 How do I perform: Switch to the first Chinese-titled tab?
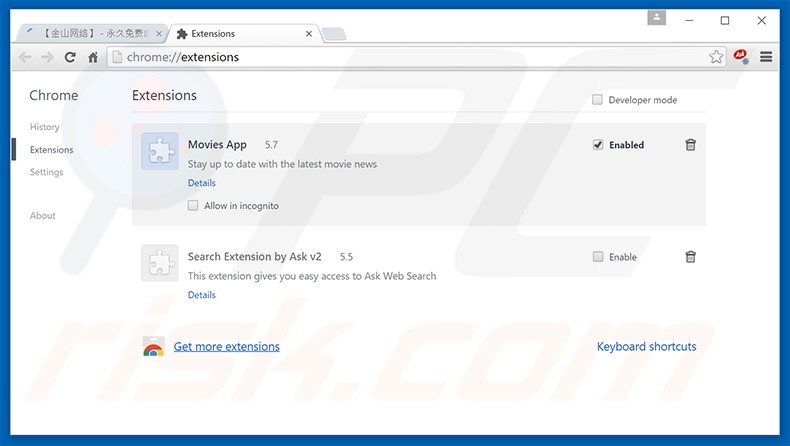coord(93,34)
